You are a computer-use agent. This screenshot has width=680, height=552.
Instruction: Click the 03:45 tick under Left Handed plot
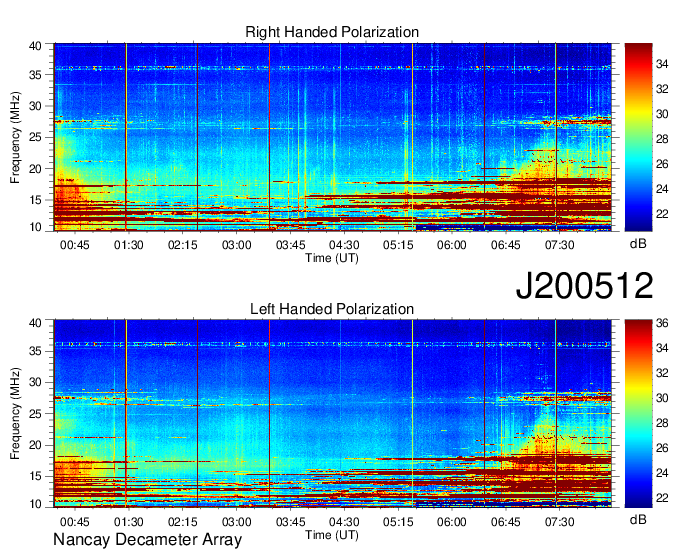(291, 521)
